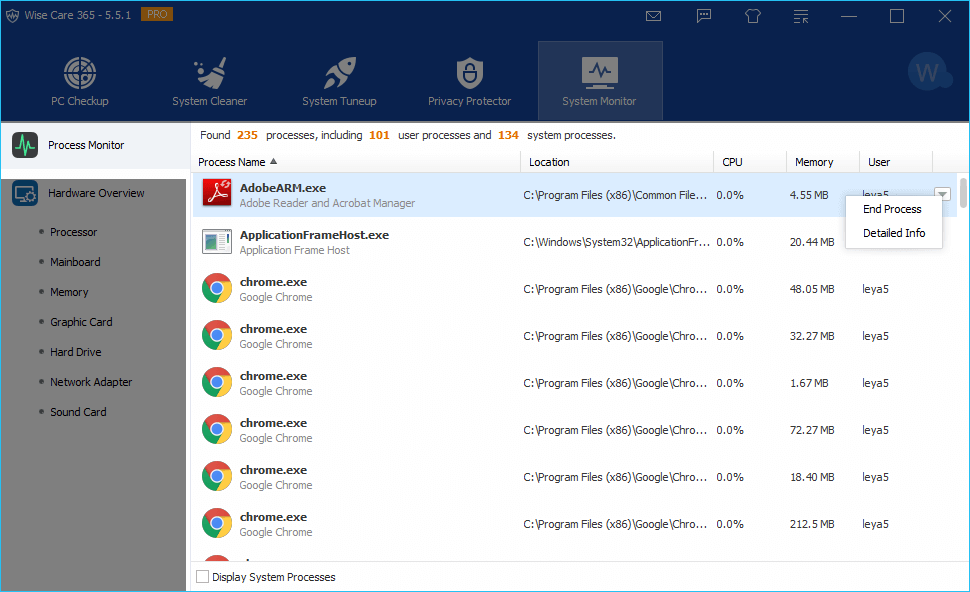
Task: Sort by the Memory column header
Action: [x=823, y=162]
